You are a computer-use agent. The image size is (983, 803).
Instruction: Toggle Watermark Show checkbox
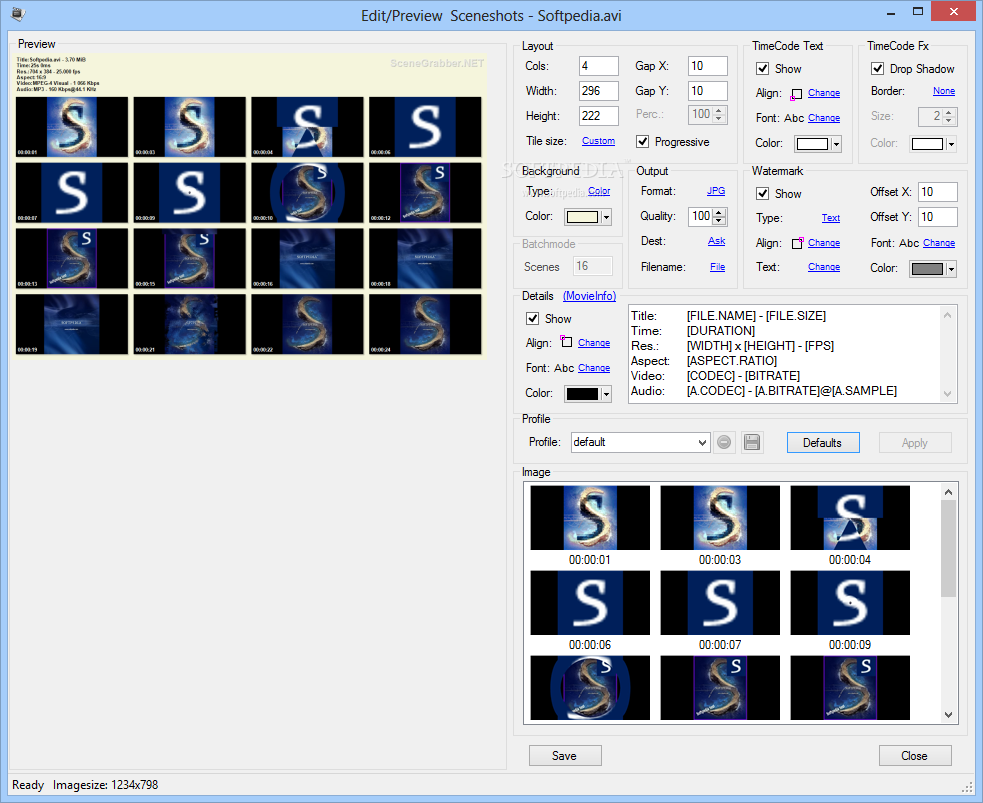(762, 194)
